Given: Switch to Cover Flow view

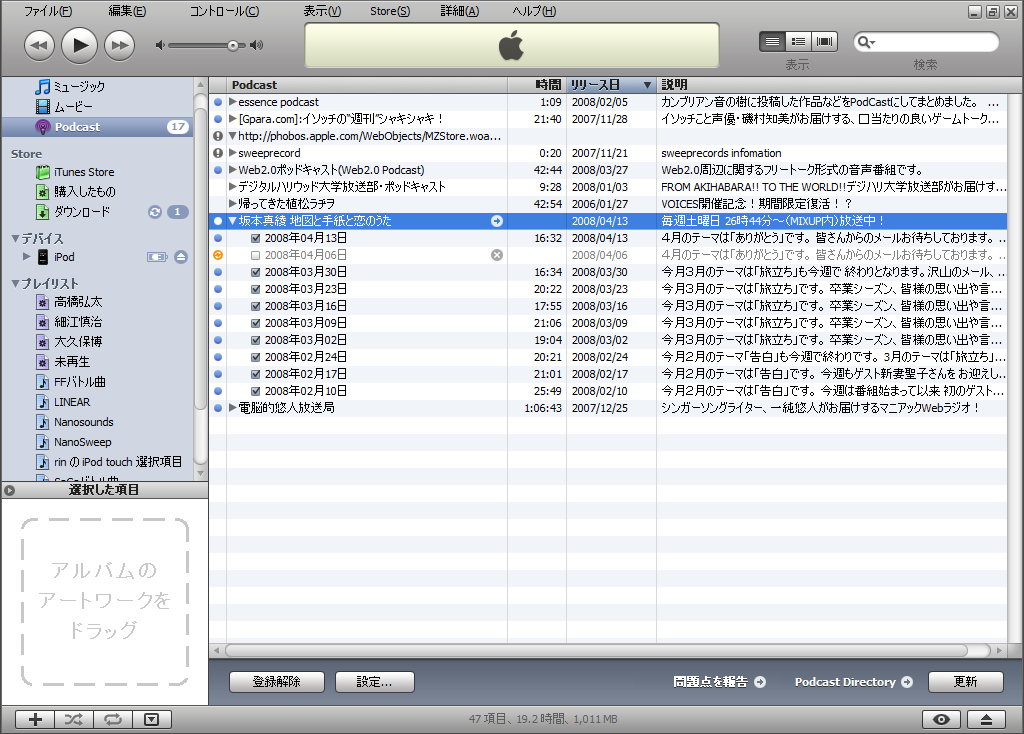Looking at the screenshot, I should [824, 42].
